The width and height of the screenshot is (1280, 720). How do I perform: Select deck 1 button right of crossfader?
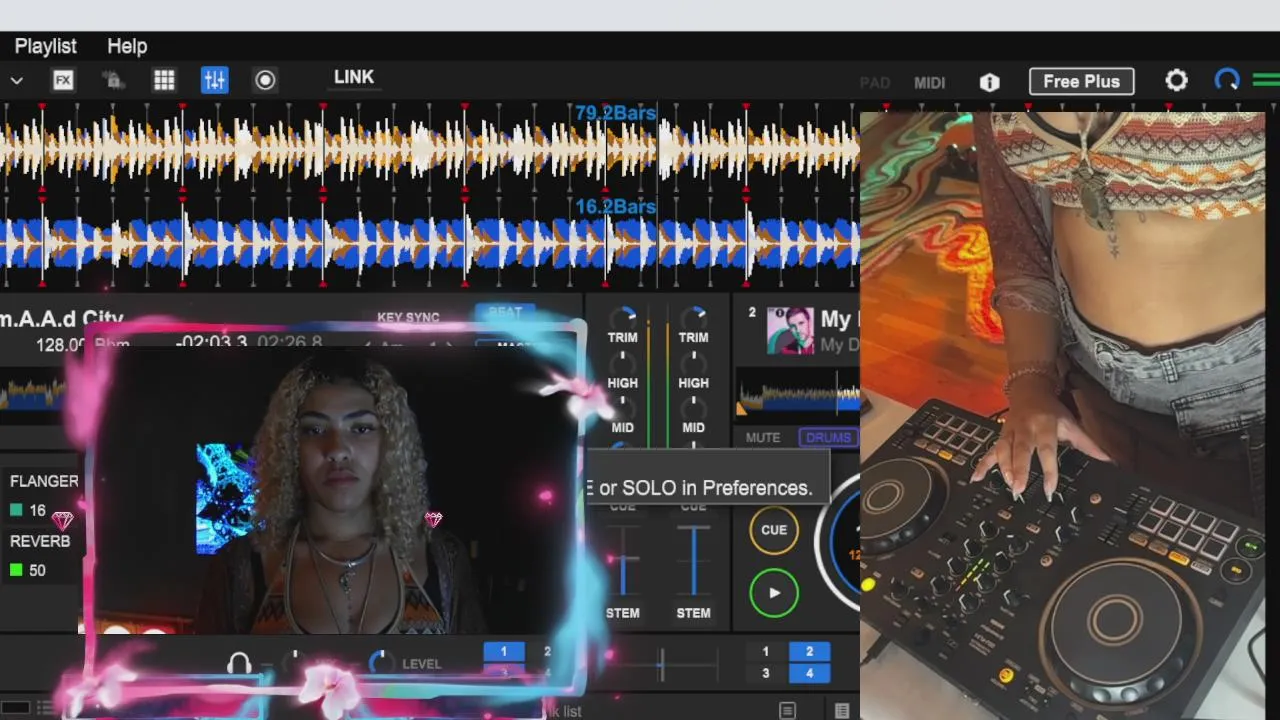[x=766, y=652]
